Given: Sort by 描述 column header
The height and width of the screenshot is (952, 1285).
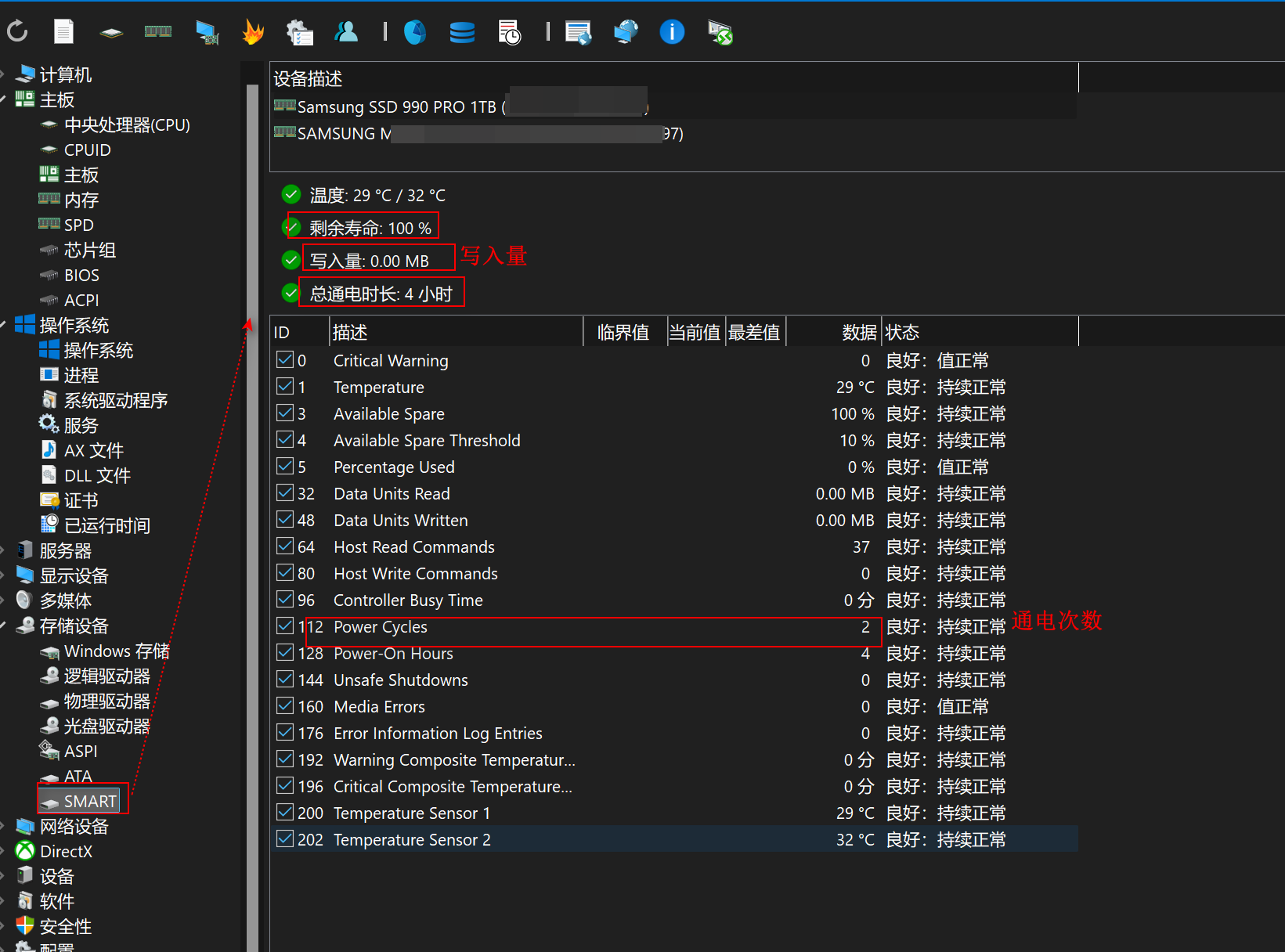Looking at the screenshot, I should (x=457, y=332).
